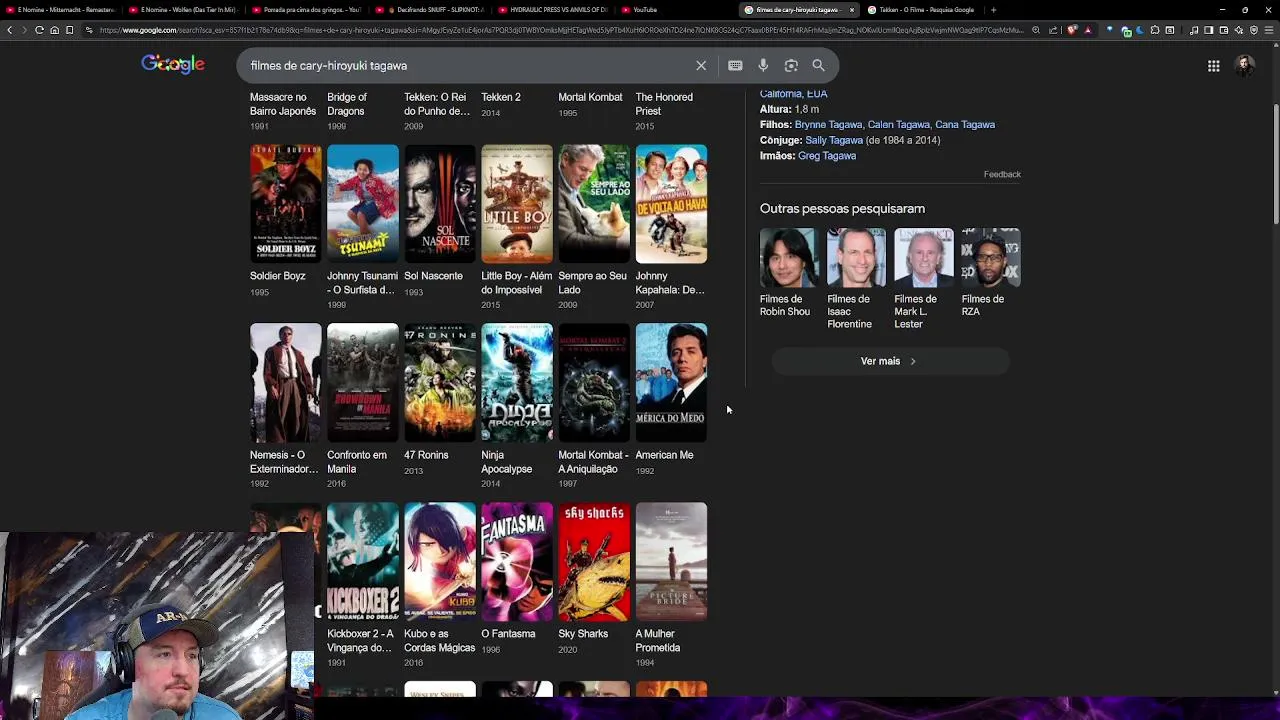This screenshot has height=720, width=1280.
Task: Click the zoom magnifier in the address bar
Action: point(1036,30)
